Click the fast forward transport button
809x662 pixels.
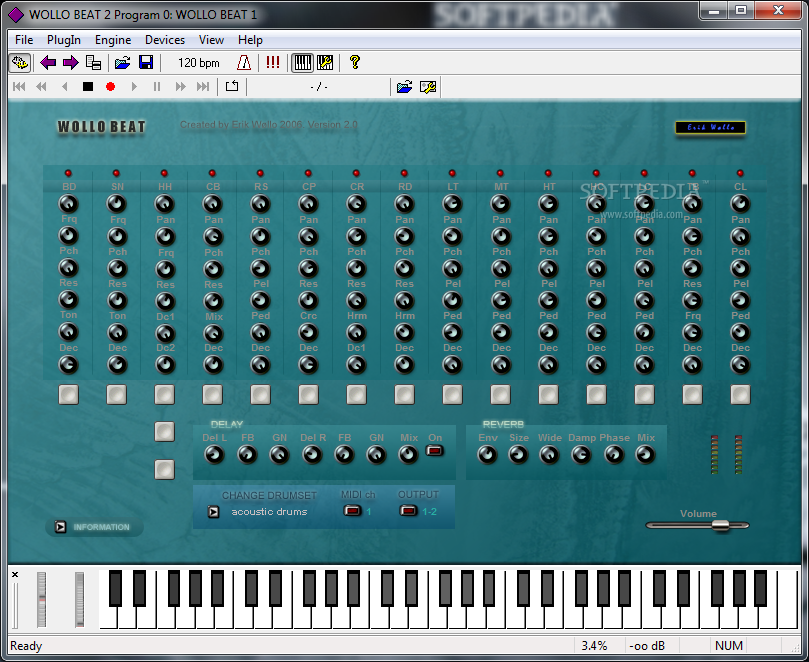[x=180, y=87]
